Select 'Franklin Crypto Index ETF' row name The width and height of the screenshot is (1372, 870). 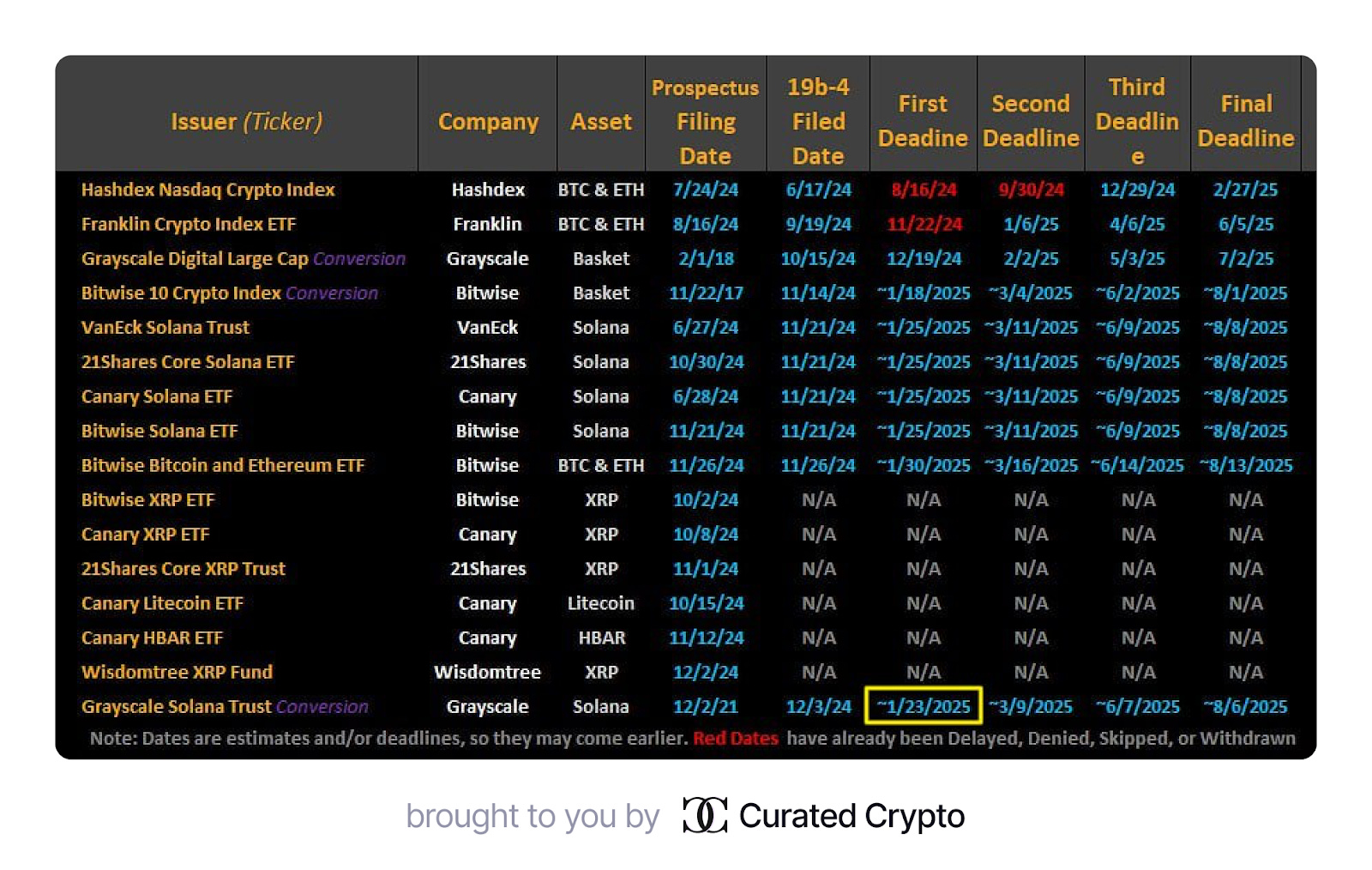pyautogui.click(x=188, y=224)
